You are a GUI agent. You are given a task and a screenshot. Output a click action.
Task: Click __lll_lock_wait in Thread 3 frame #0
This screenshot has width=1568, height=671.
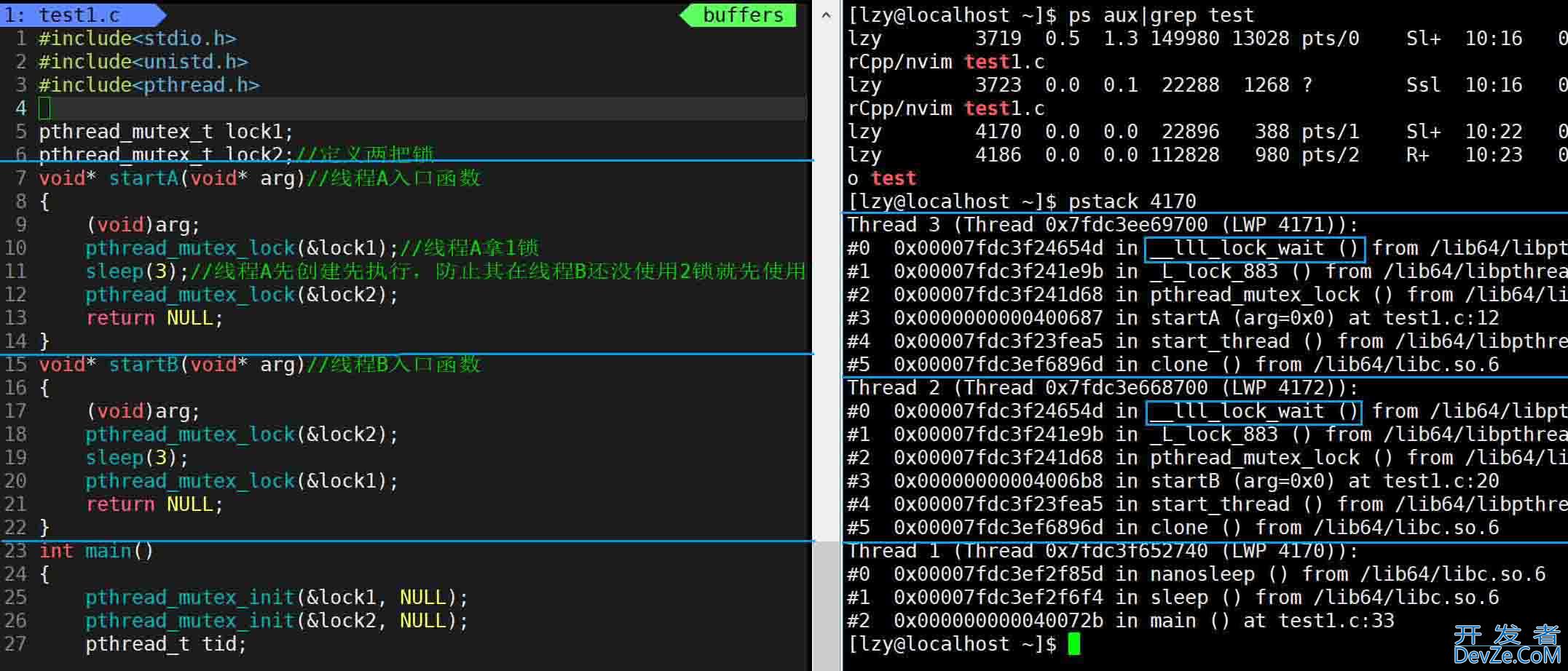point(1255,248)
